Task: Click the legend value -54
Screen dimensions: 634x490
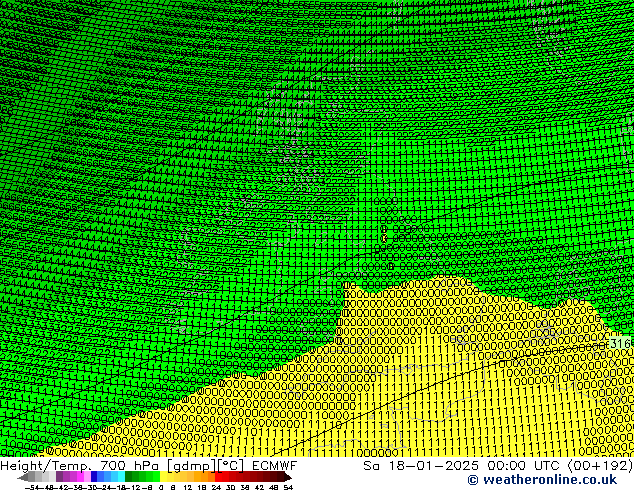Action: [32, 487]
